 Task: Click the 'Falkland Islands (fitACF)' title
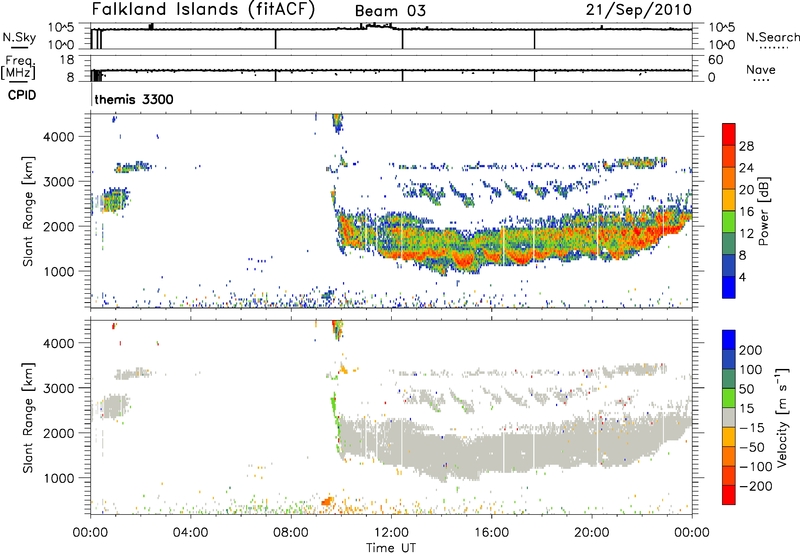pos(203,9)
